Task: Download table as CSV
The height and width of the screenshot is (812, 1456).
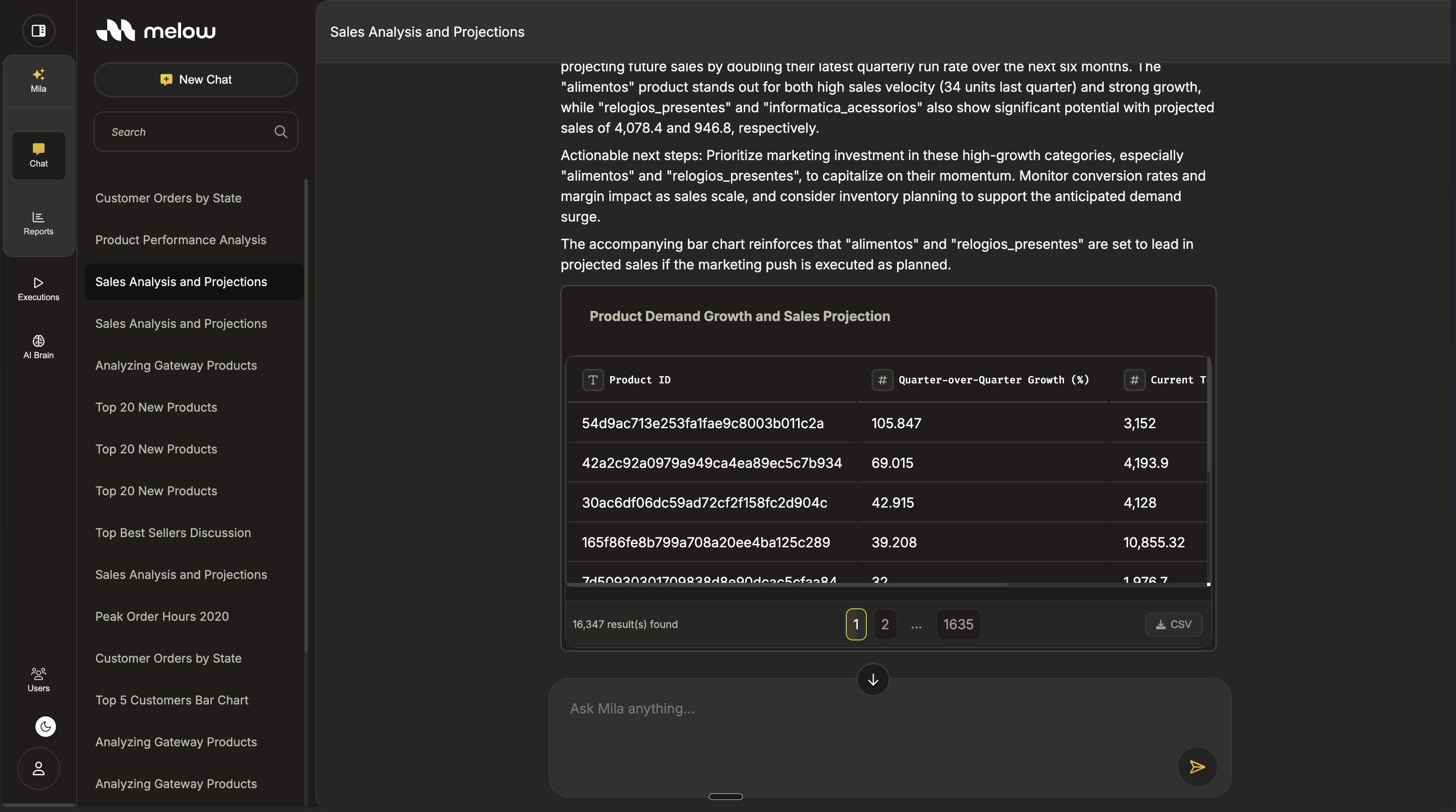Action: tap(1173, 624)
